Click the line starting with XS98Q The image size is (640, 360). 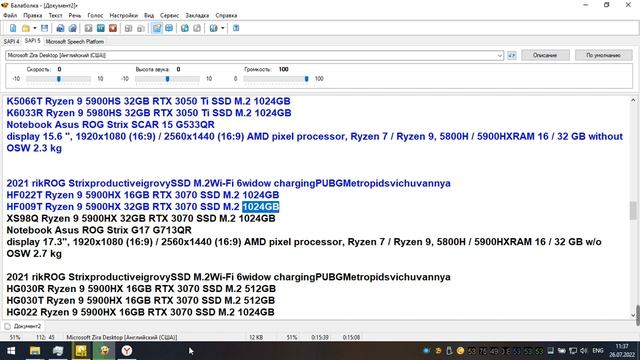coord(141,219)
